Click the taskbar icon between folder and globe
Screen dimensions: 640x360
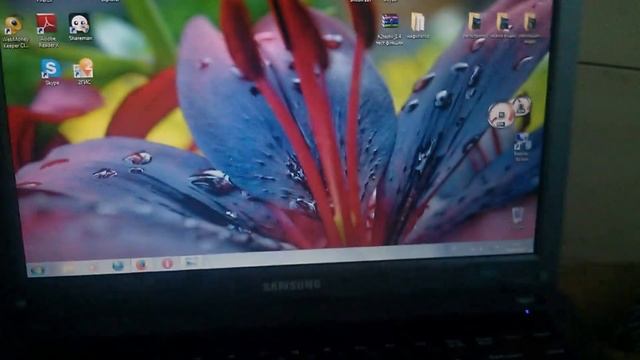pyautogui.click(x=93, y=267)
